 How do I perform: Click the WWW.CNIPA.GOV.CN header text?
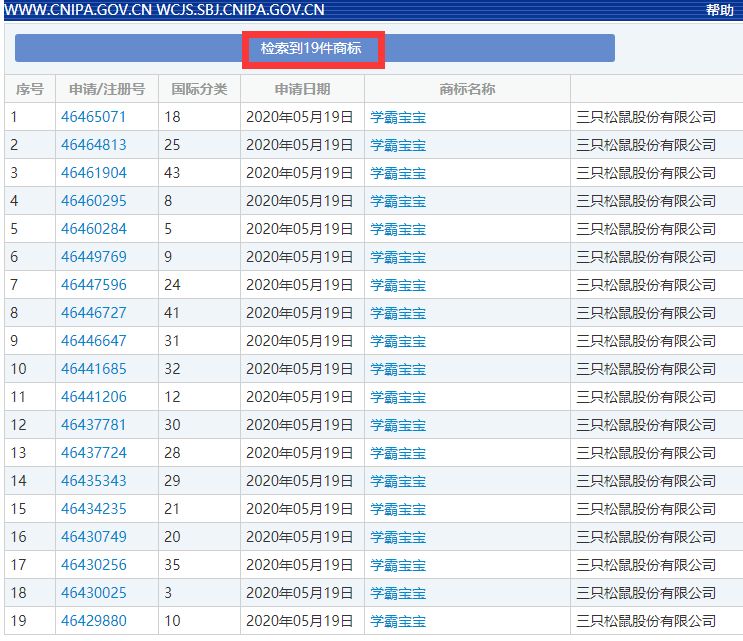coord(78,10)
